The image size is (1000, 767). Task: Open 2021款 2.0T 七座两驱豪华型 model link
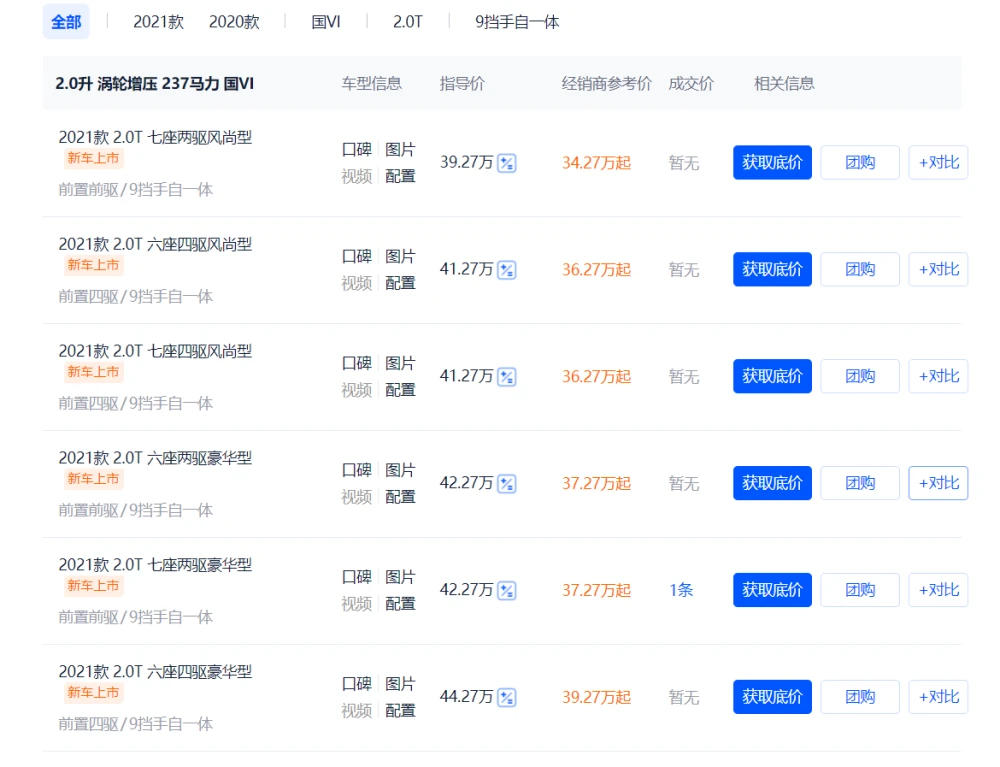[155, 565]
